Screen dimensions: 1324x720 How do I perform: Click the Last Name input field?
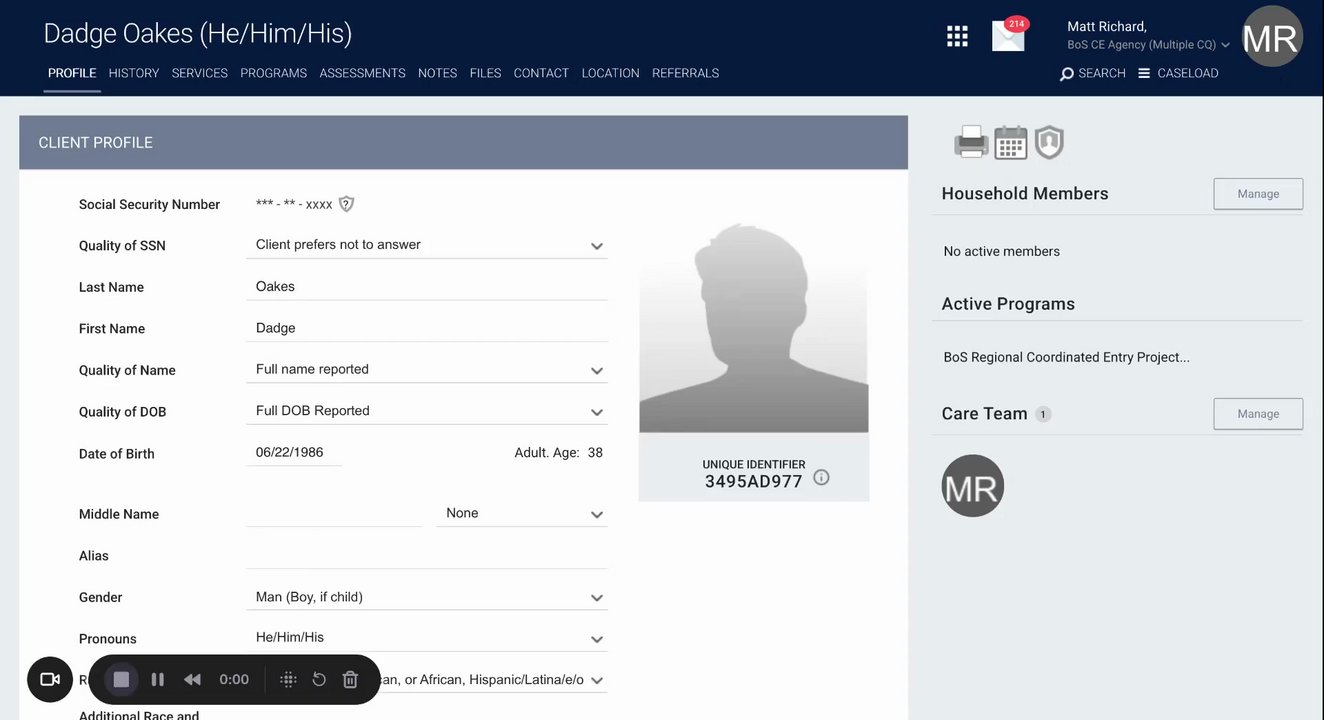pyautogui.click(x=427, y=287)
